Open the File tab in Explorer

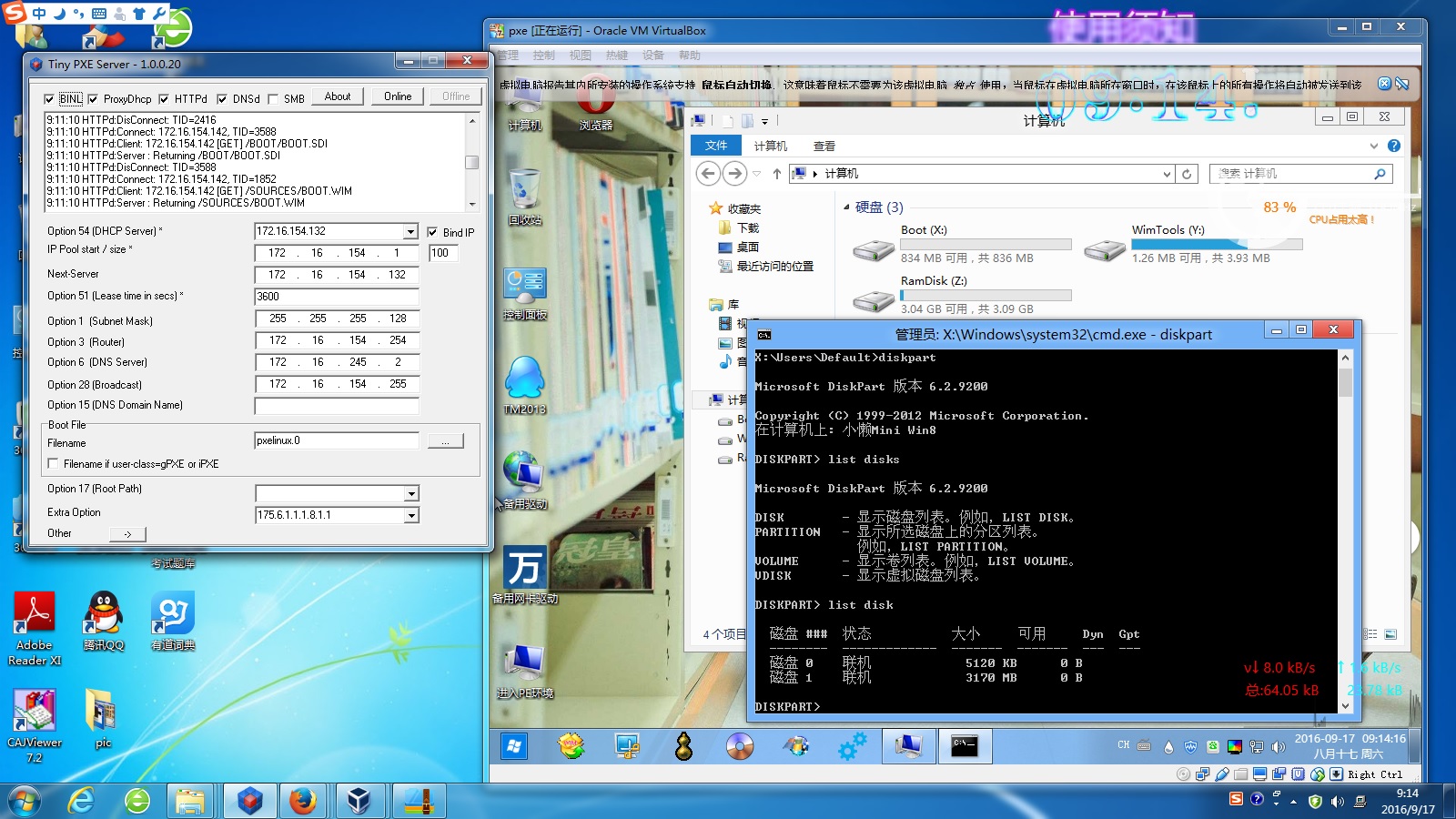coord(716,146)
